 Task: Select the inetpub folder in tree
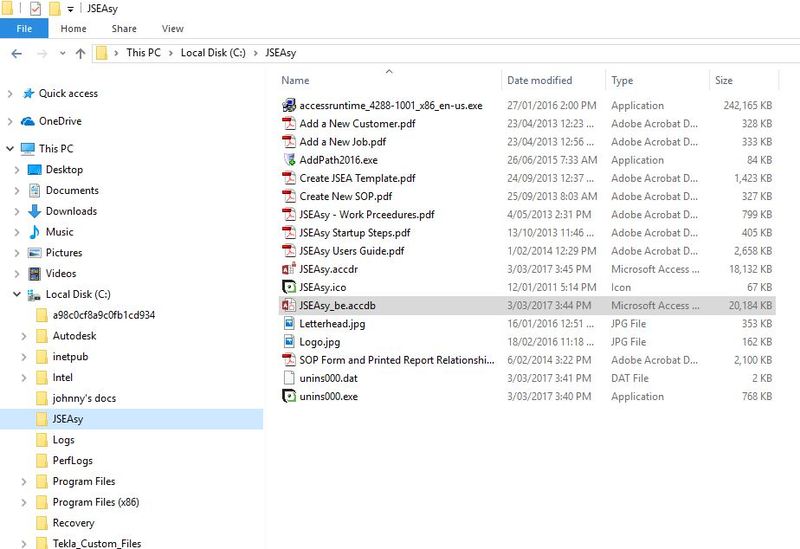[70, 357]
